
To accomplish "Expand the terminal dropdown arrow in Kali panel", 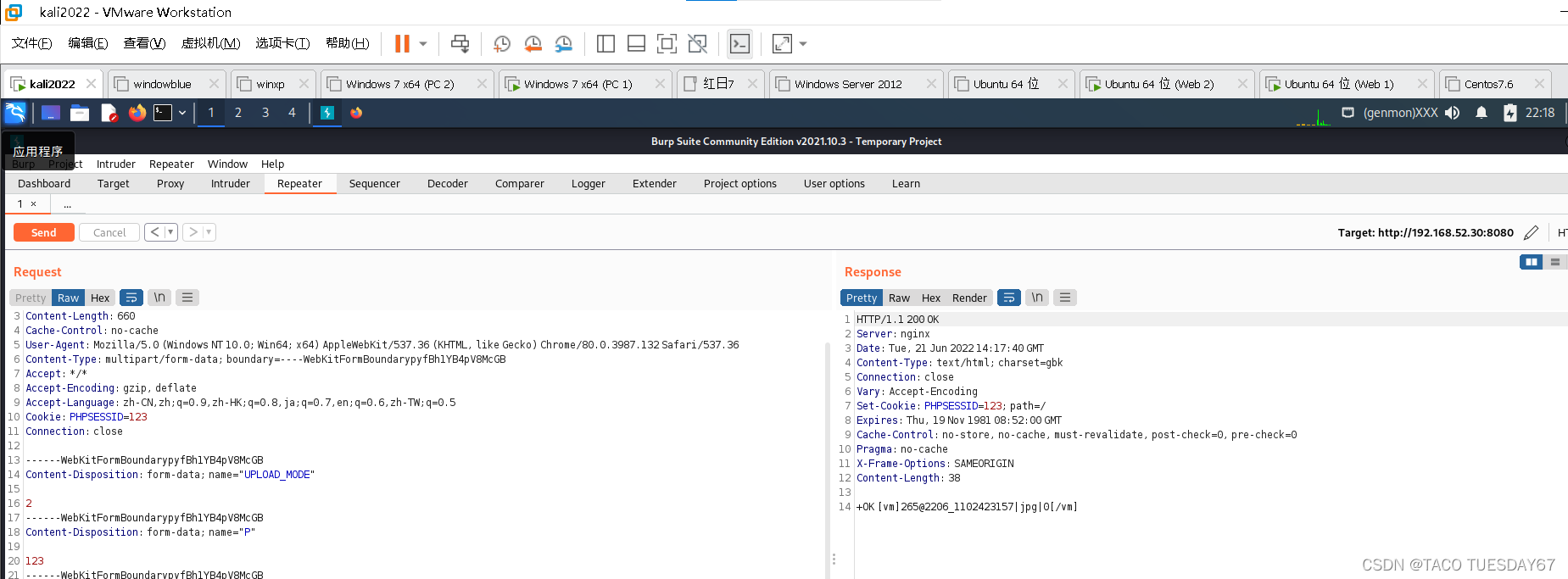I will click(x=181, y=113).
